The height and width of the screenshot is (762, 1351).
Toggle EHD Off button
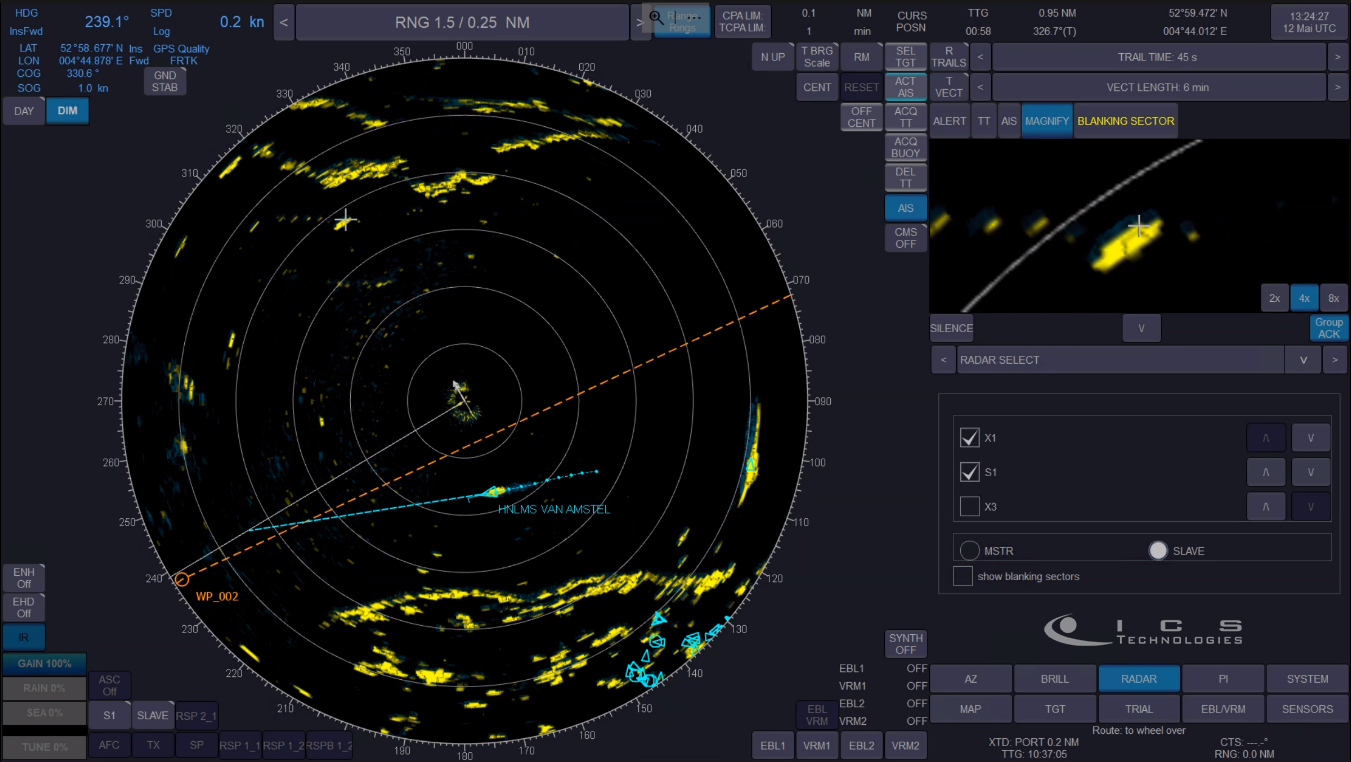(x=24, y=608)
